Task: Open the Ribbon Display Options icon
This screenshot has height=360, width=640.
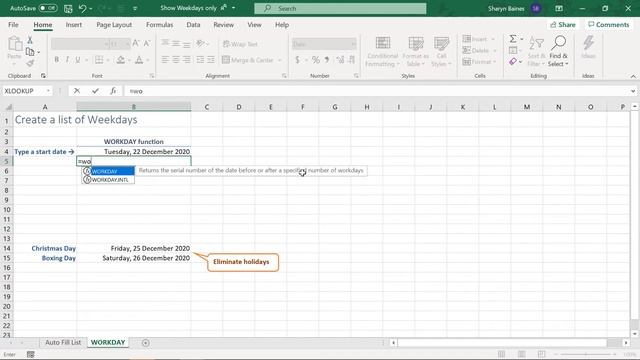Action: 559,8
